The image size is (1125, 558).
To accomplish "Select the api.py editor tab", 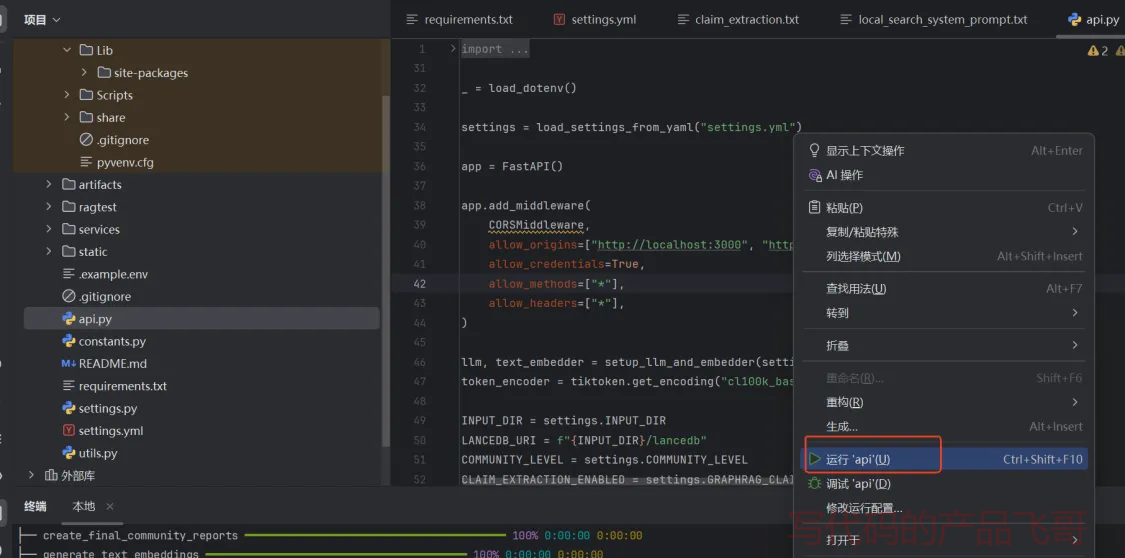I will 1093,19.
